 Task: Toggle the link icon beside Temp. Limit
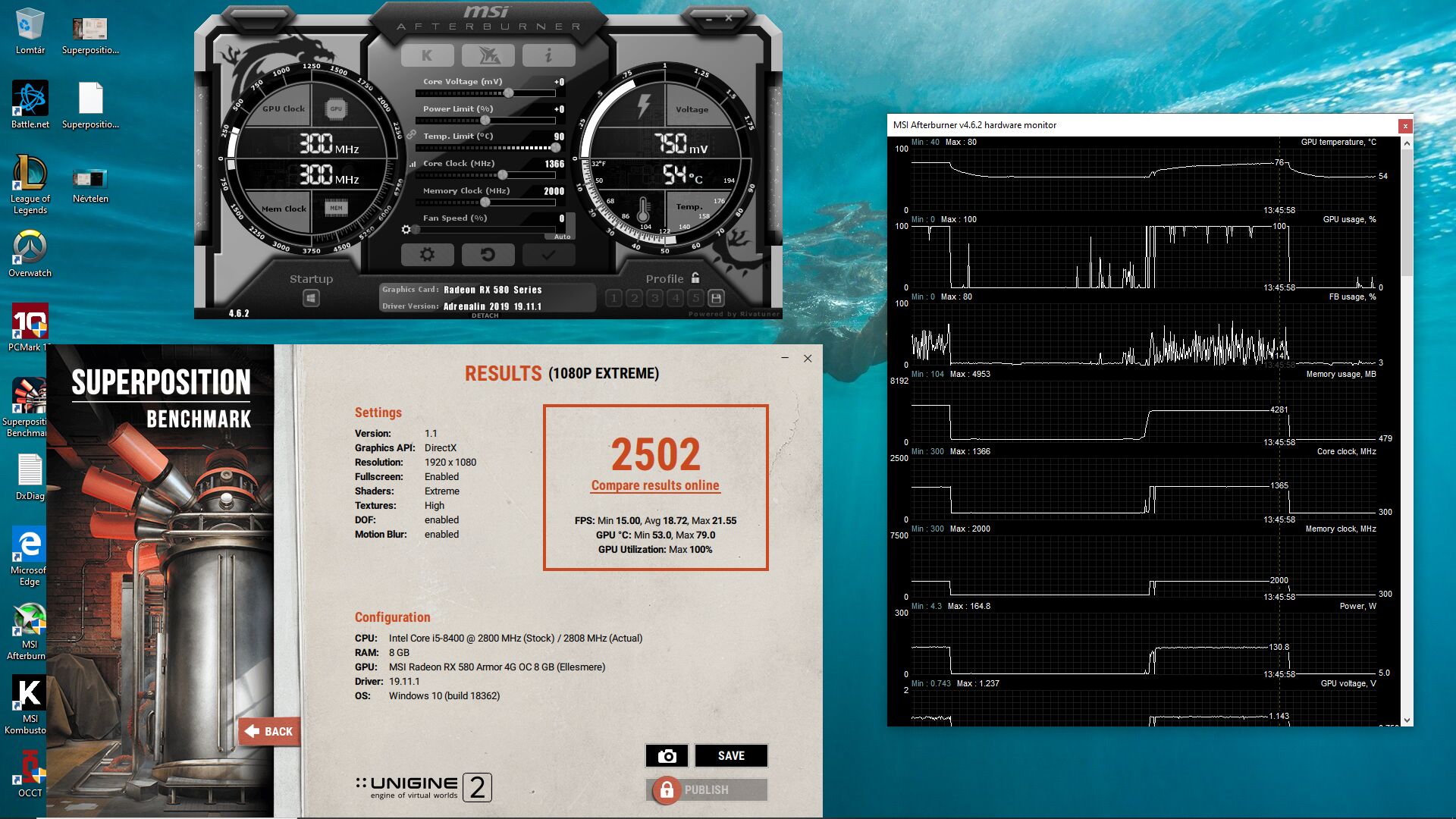click(x=411, y=135)
